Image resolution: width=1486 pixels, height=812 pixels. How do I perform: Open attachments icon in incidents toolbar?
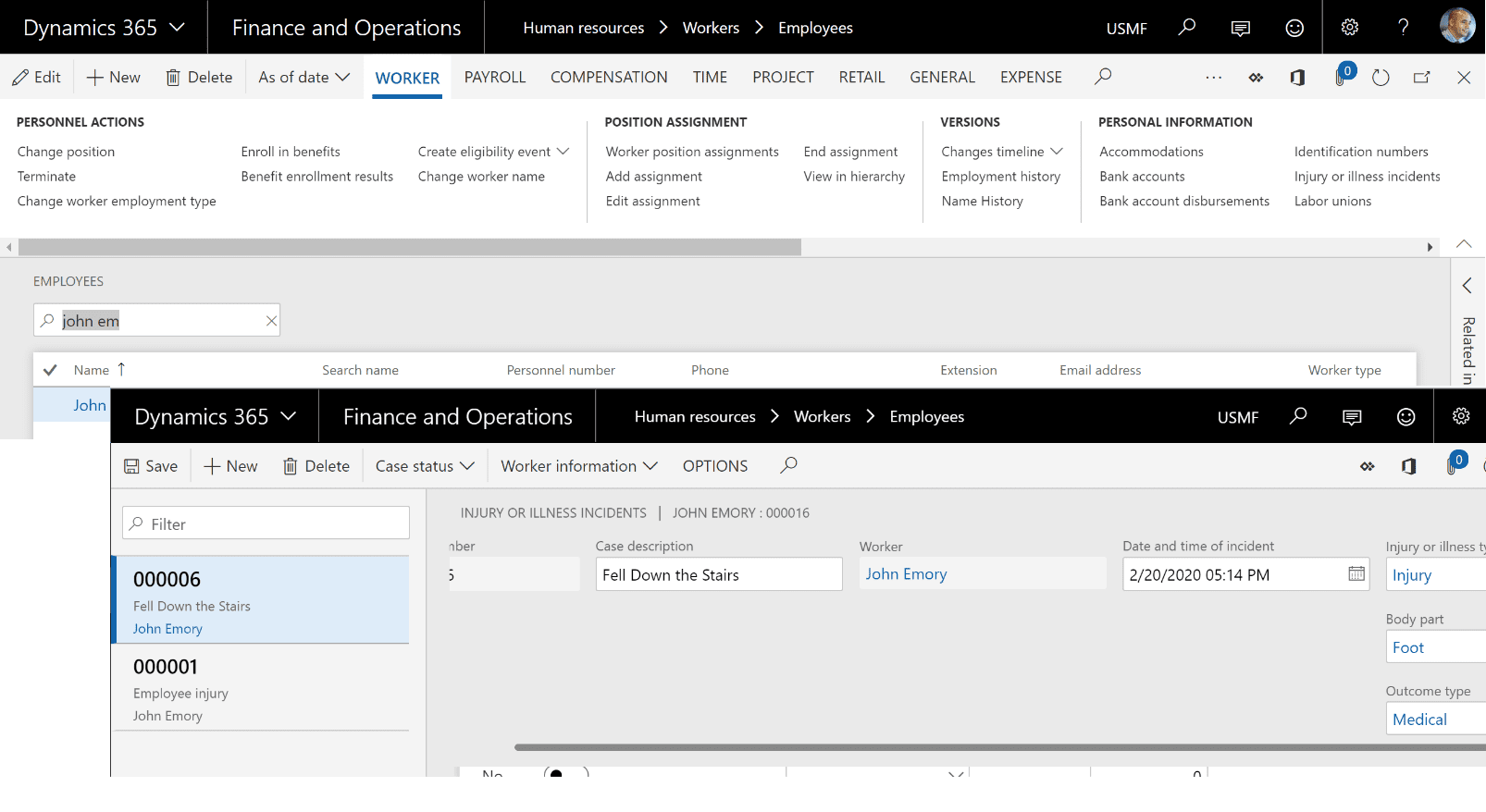[1455, 463]
